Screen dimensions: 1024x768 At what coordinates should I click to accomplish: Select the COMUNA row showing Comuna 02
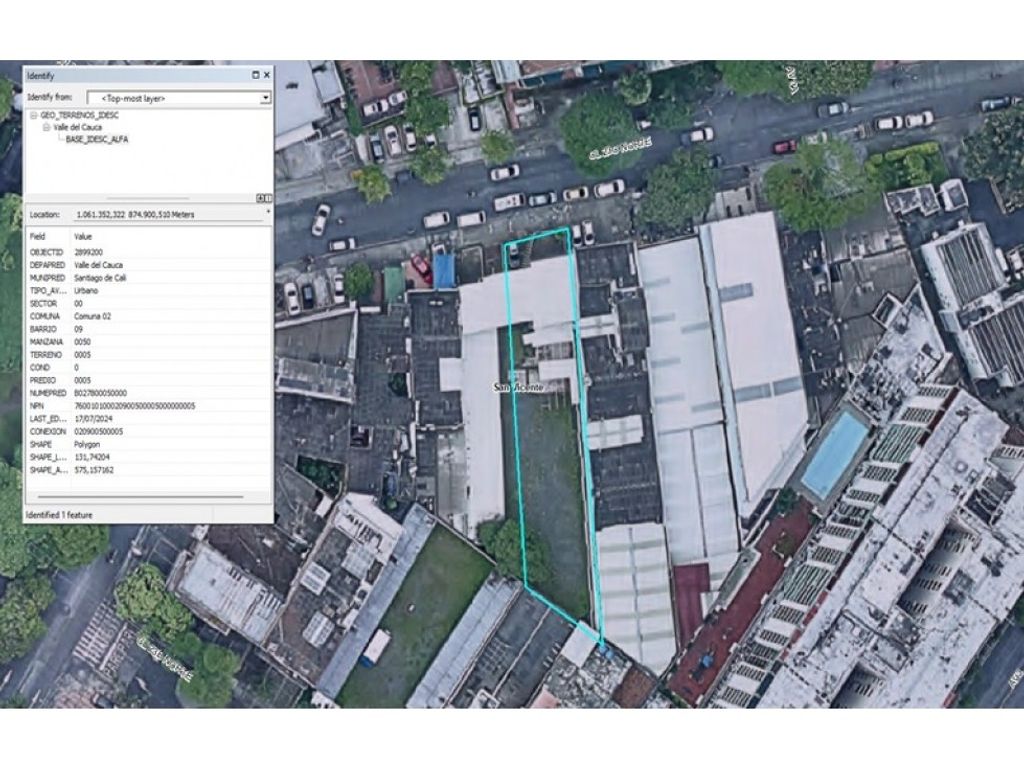click(x=100, y=316)
